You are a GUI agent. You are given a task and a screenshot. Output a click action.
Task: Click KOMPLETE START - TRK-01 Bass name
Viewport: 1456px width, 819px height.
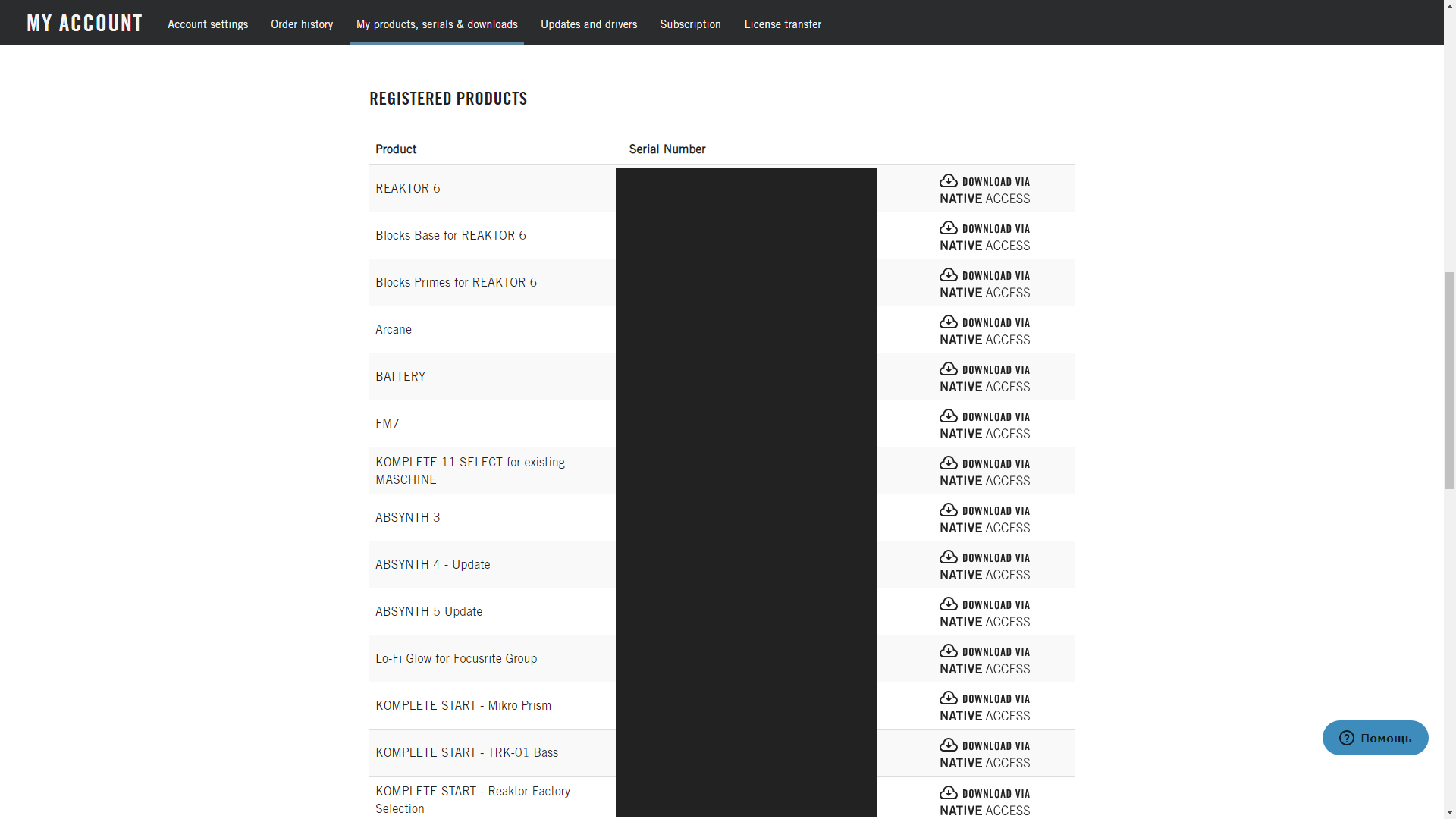point(467,752)
